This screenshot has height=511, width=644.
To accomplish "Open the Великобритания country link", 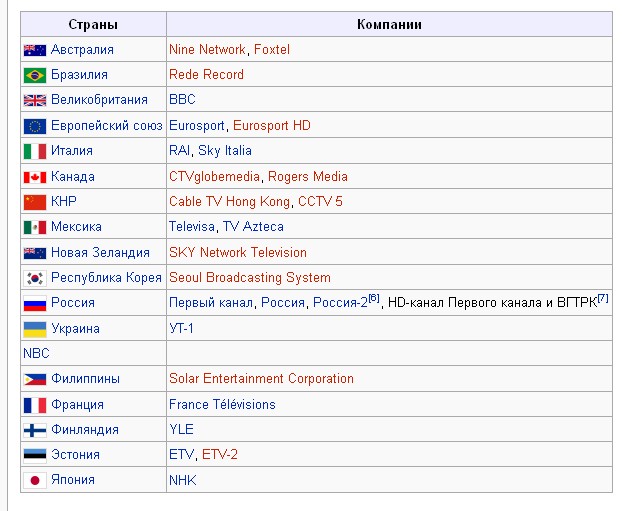I will tap(99, 100).
